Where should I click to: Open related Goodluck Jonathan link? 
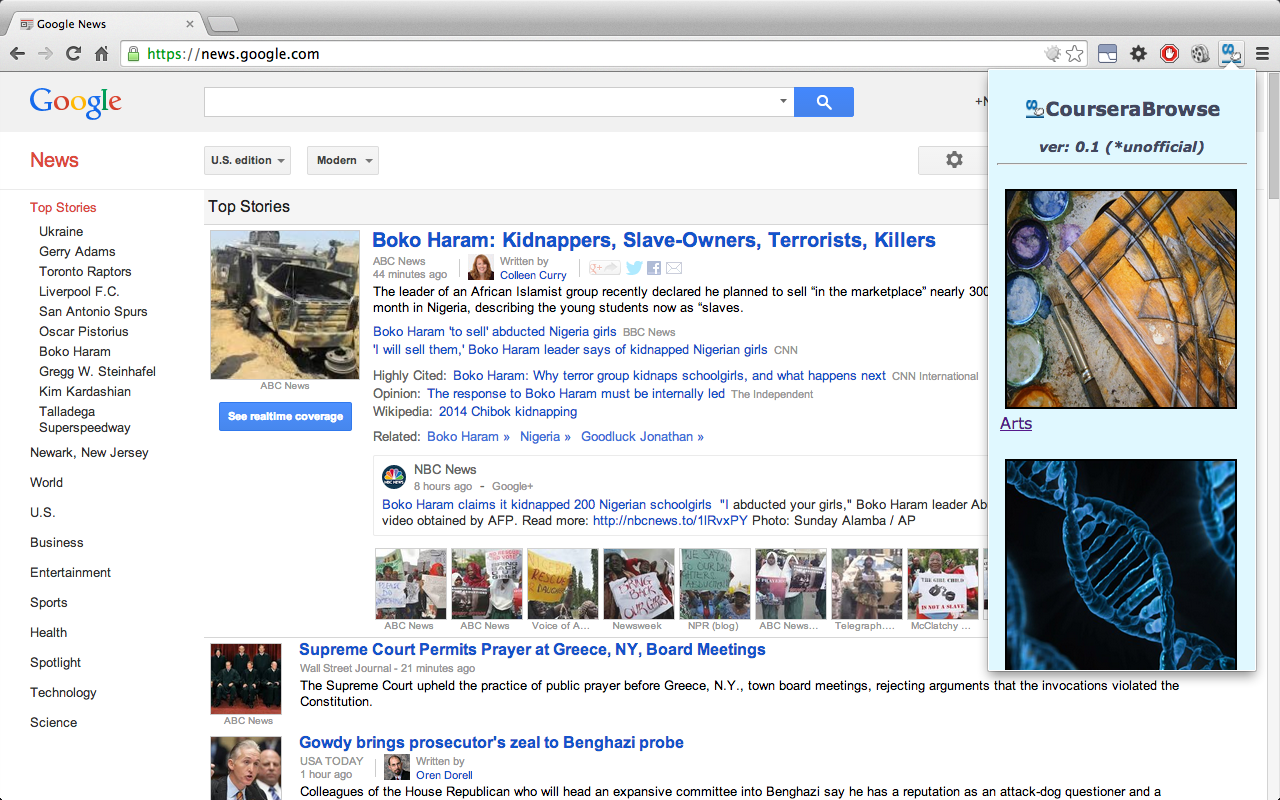[x=642, y=436]
